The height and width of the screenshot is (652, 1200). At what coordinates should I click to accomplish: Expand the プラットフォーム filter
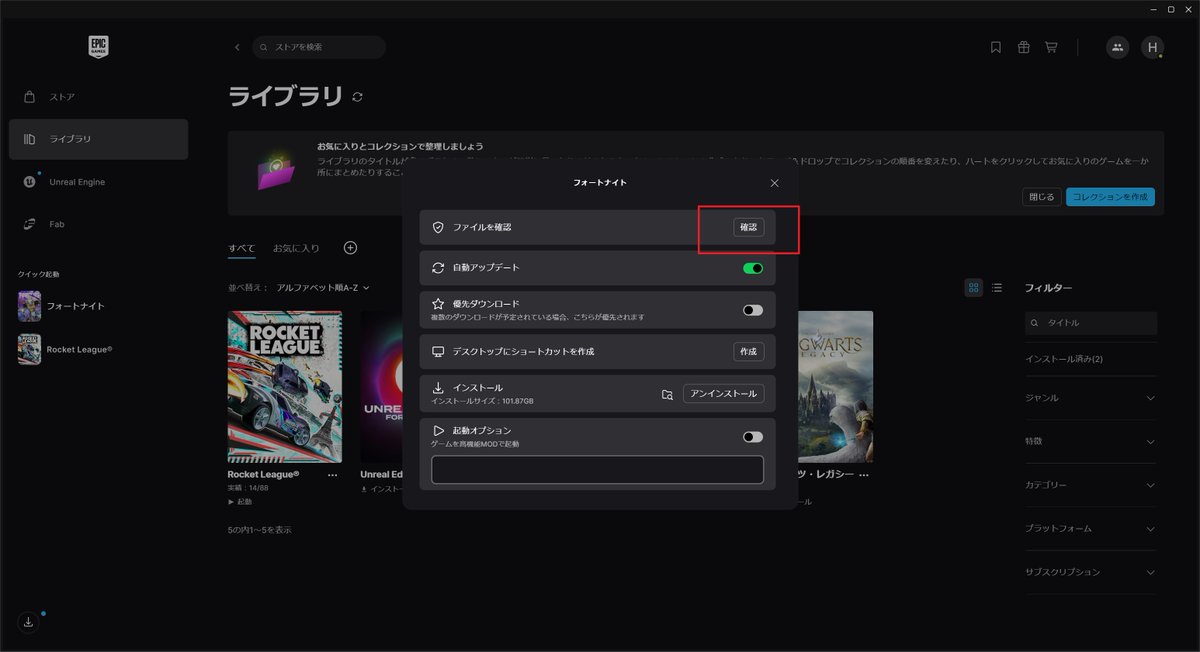click(1090, 528)
